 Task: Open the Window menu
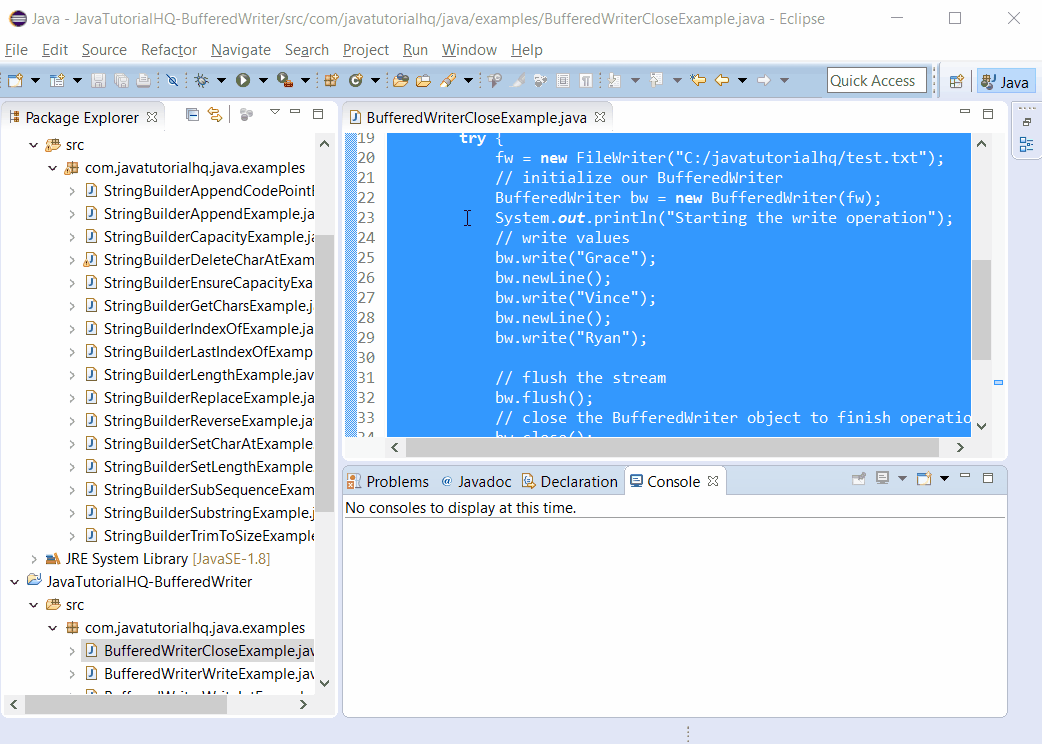tap(469, 50)
